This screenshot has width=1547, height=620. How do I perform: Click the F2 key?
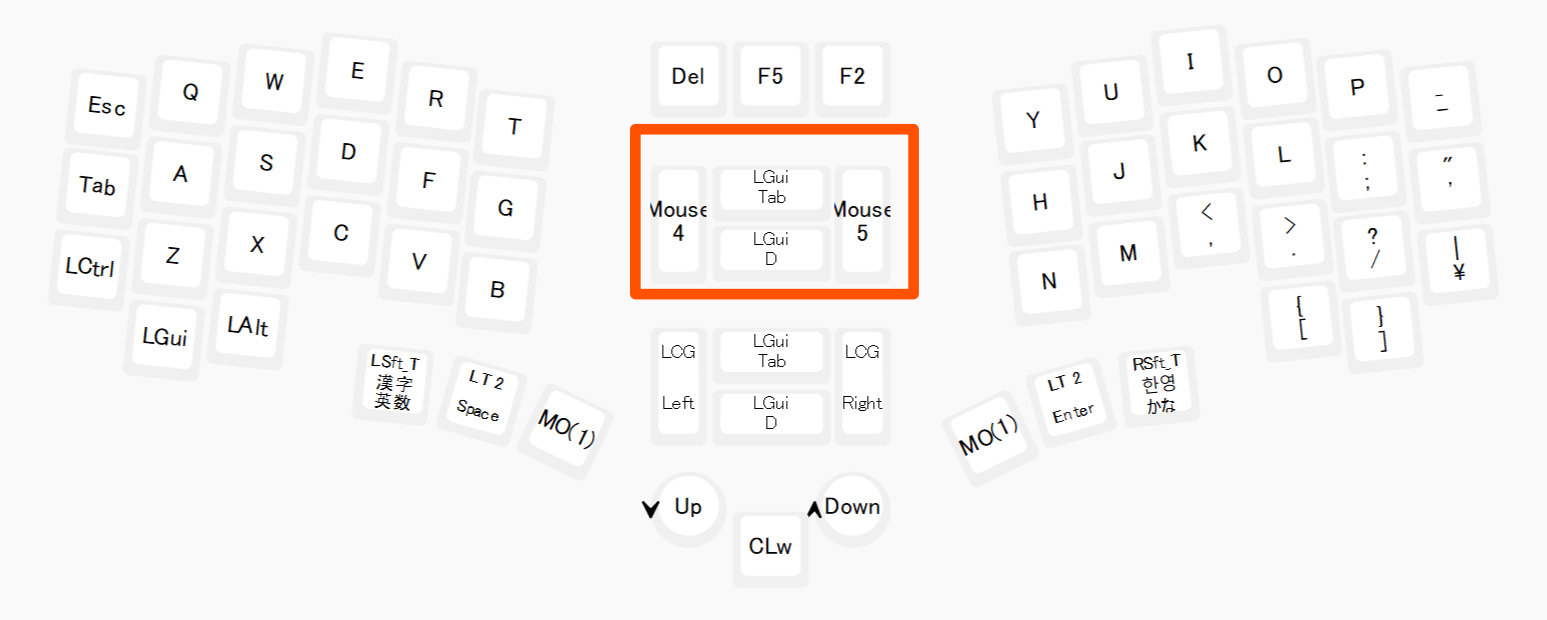pos(852,77)
